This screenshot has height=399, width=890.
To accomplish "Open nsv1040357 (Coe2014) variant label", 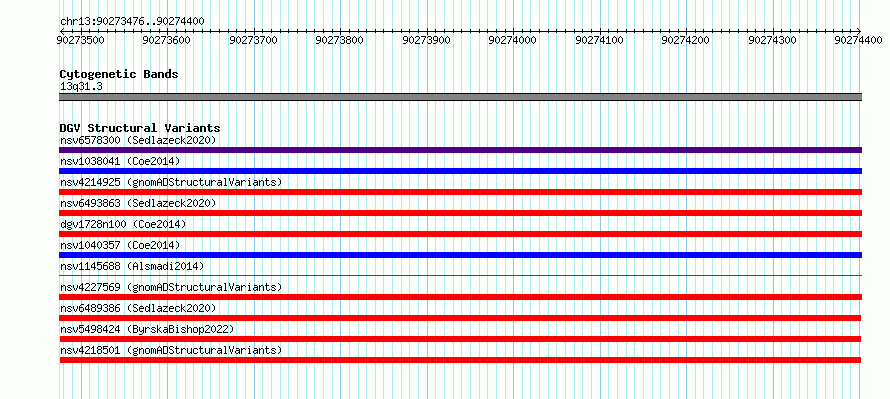I will (120, 245).
